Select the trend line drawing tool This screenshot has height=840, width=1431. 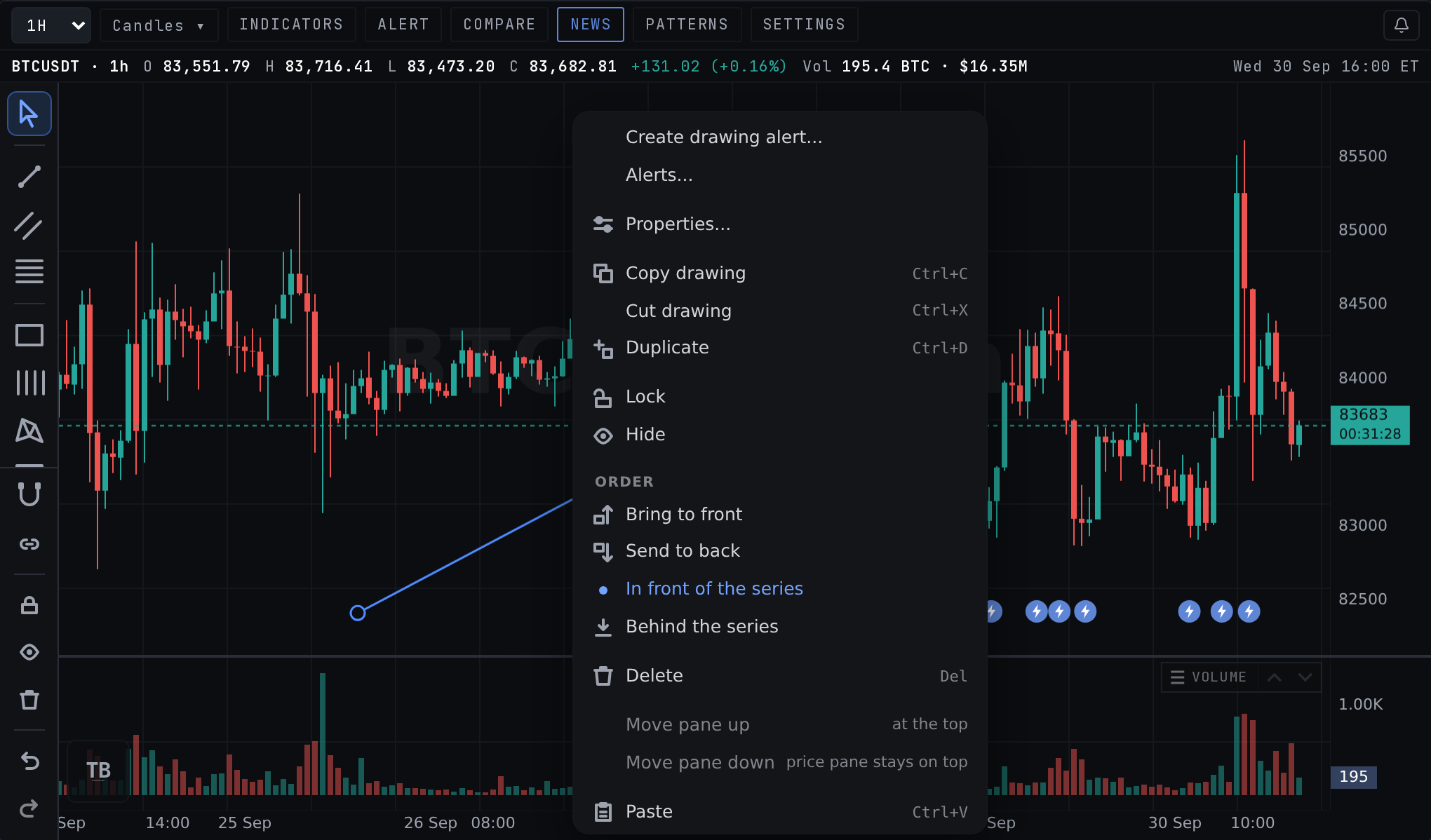pyautogui.click(x=29, y=177)
